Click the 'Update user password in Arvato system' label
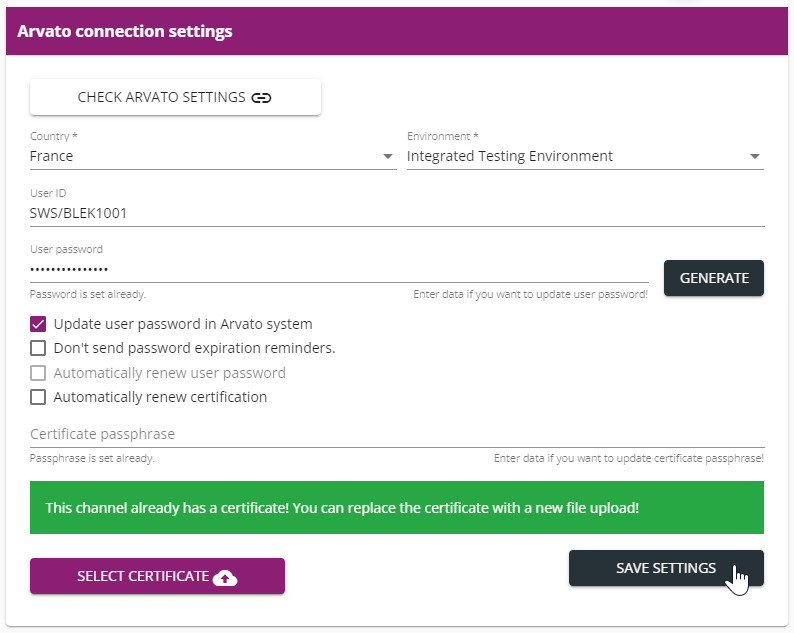This screenshot has width=794, height=633. click(183, 324)
